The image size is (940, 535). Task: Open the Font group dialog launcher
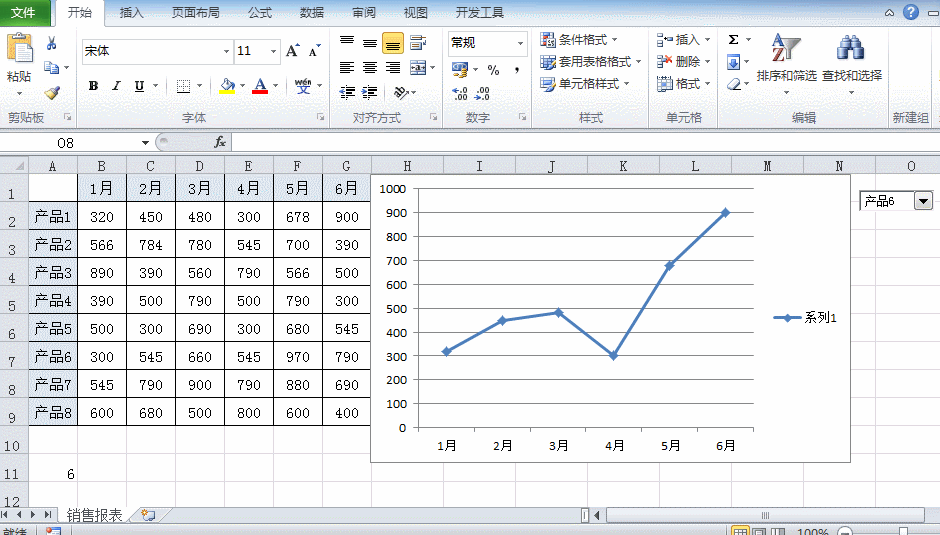pos(321,118)
